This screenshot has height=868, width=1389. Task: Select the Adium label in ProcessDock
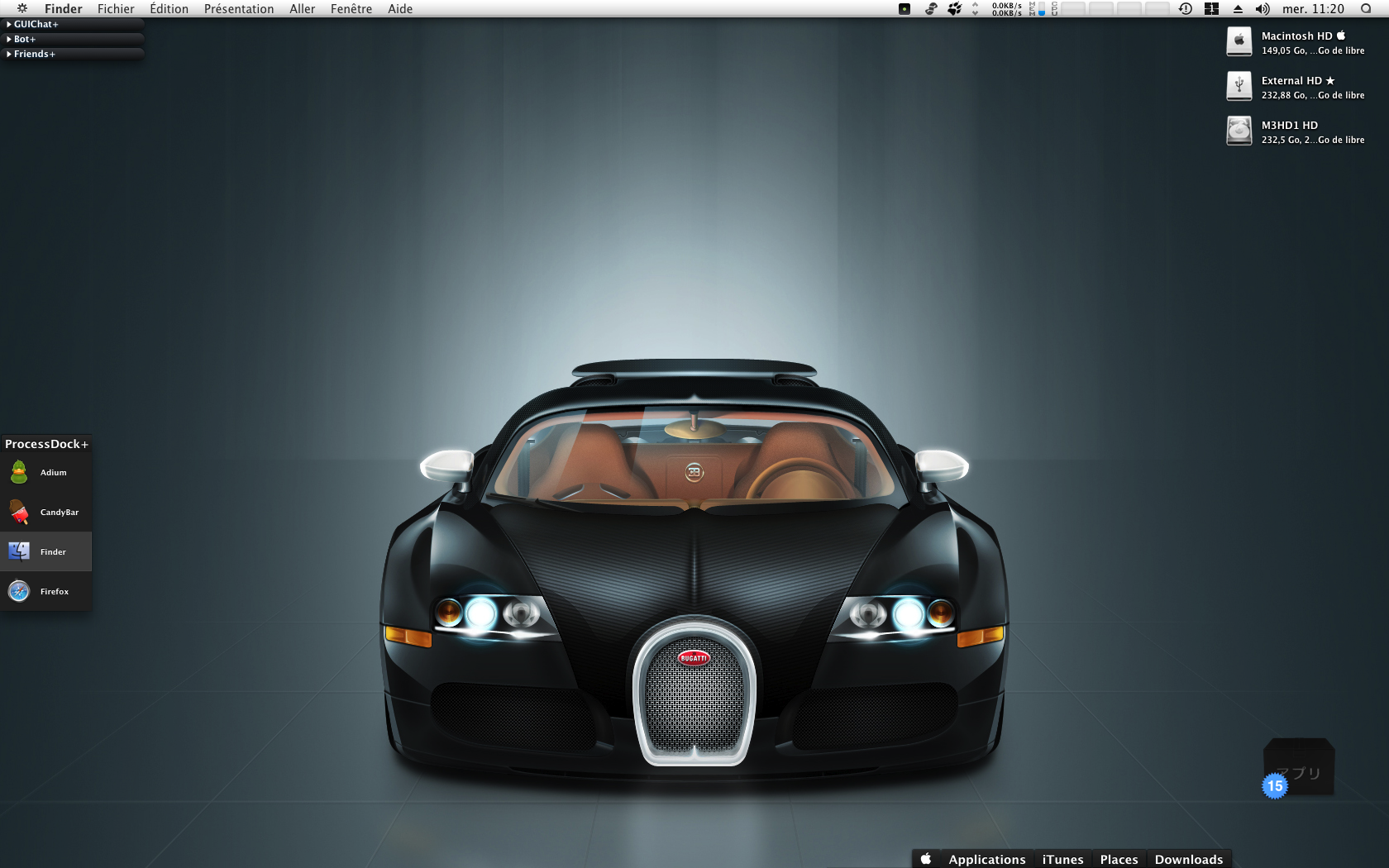(54, 473)
